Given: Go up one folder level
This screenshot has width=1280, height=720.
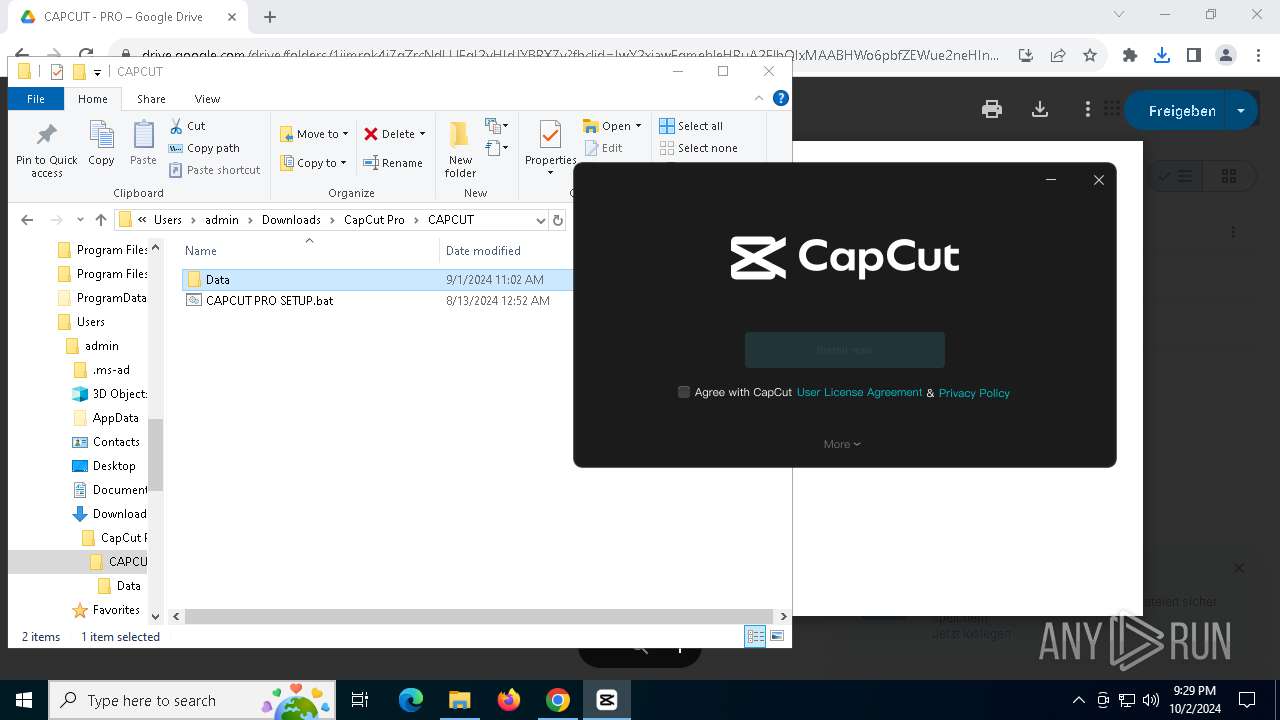Looking at the screenshot, I should point(100,220).
